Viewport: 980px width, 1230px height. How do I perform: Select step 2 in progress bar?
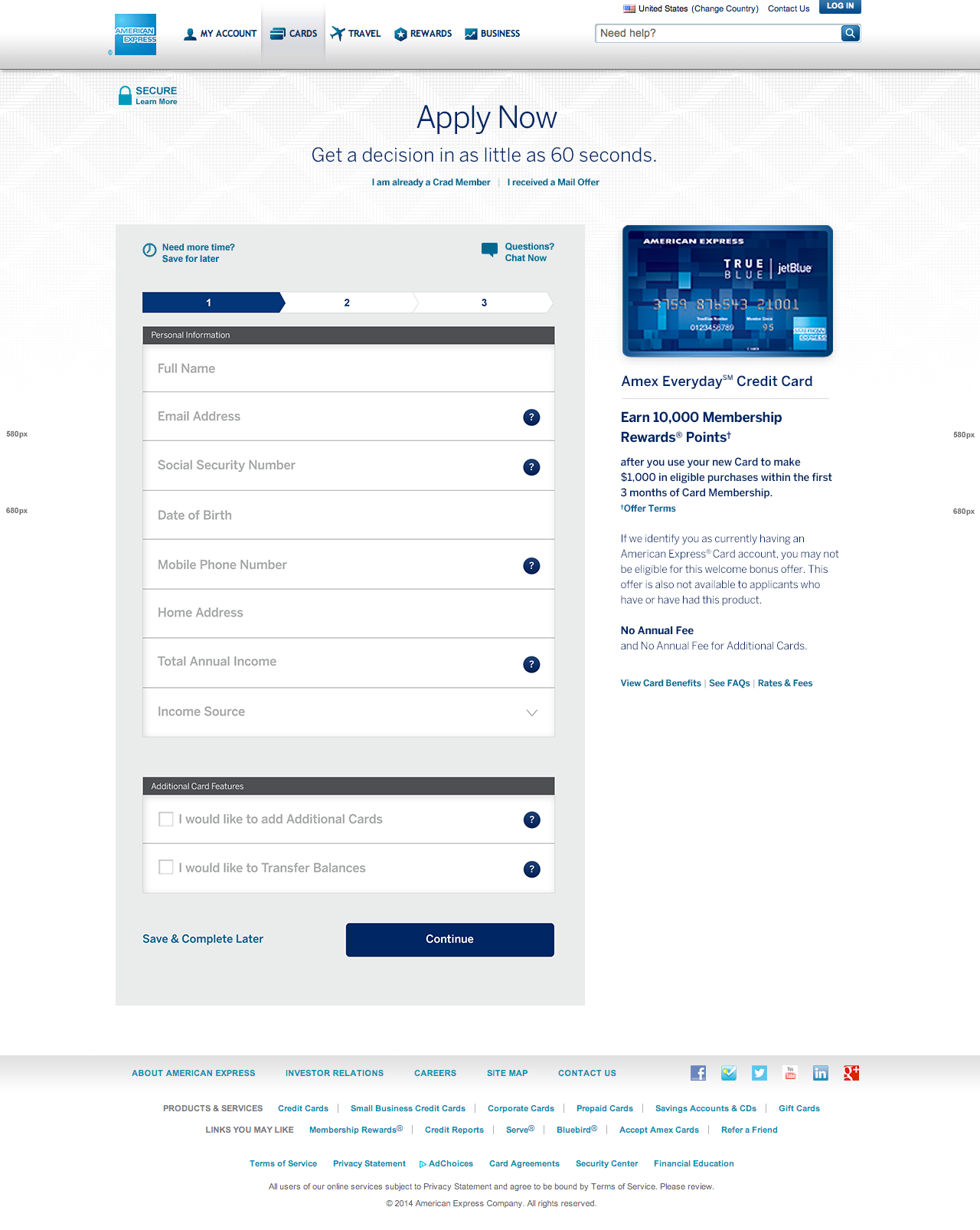tap(349, 303)
